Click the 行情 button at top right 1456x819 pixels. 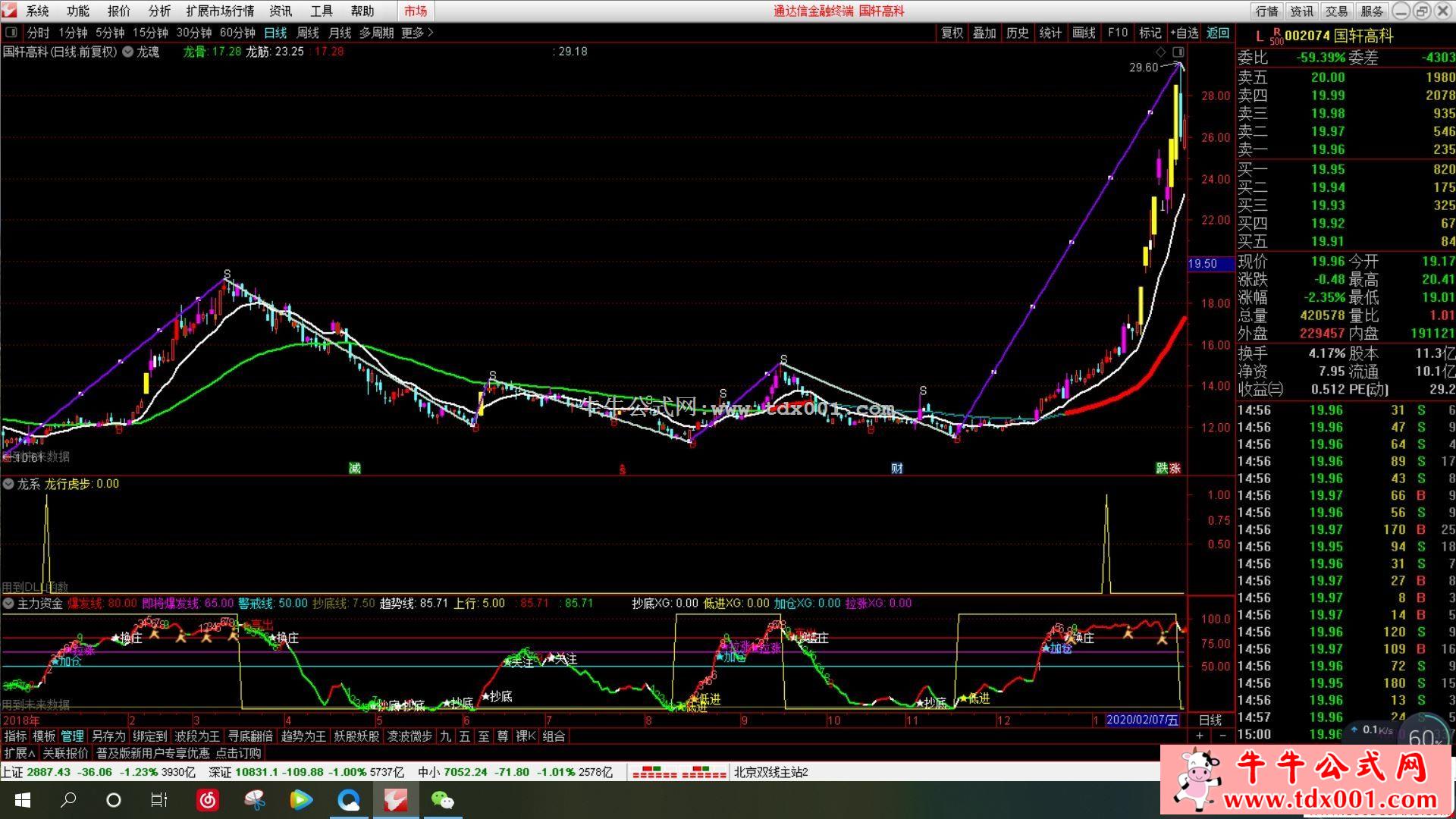[1266, 11]
